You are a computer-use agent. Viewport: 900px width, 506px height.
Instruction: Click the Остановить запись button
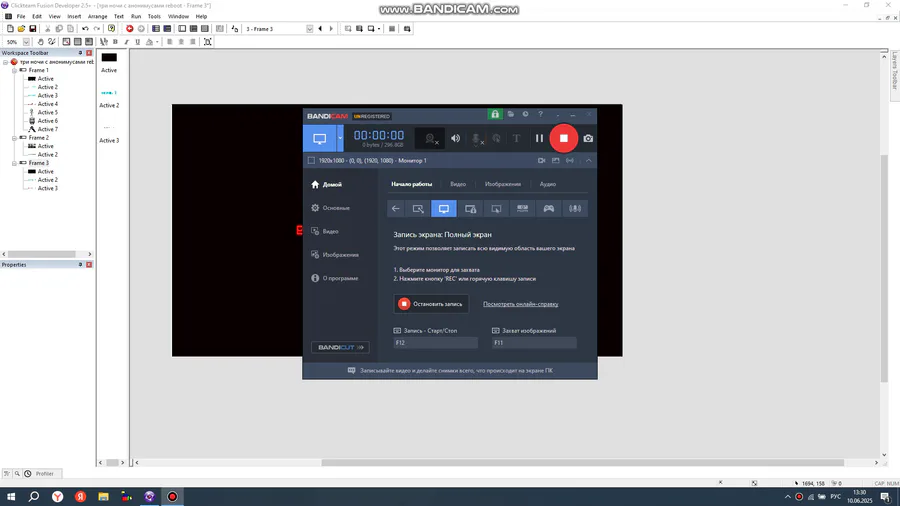(x=431, y=303)
